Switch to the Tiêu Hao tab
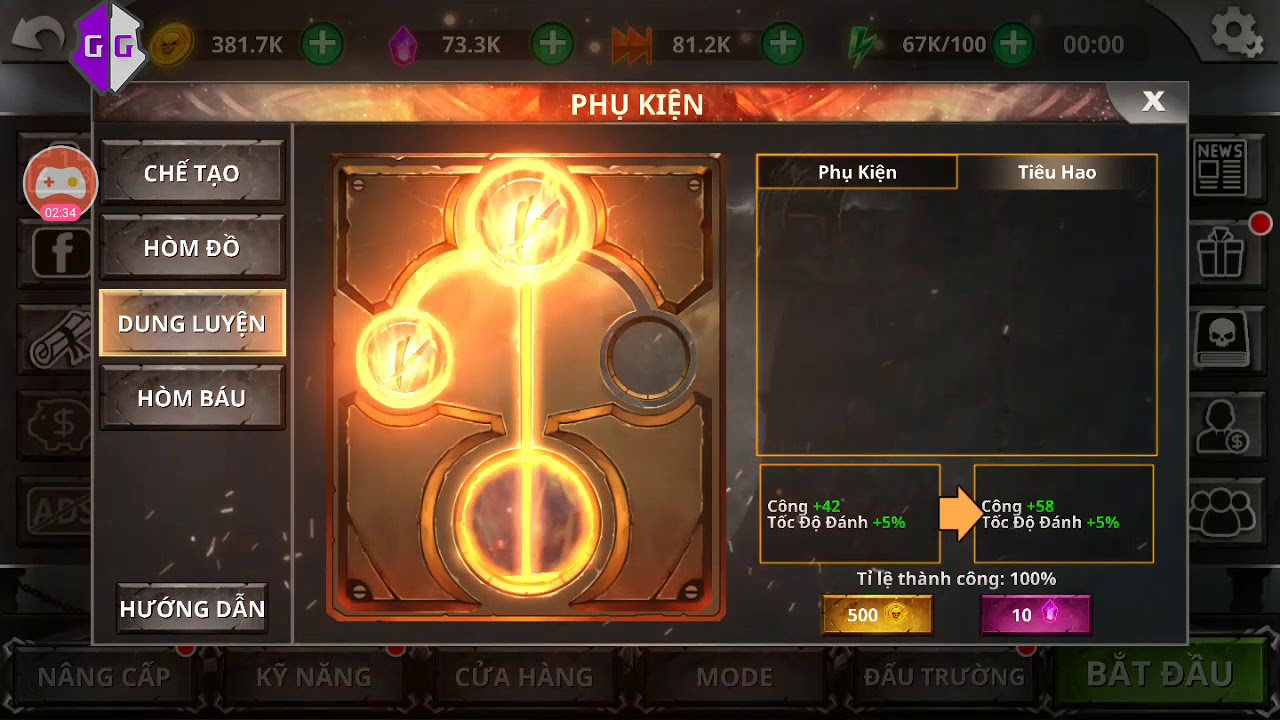This screenshot has width=1280, height=720. point(1057,172)
